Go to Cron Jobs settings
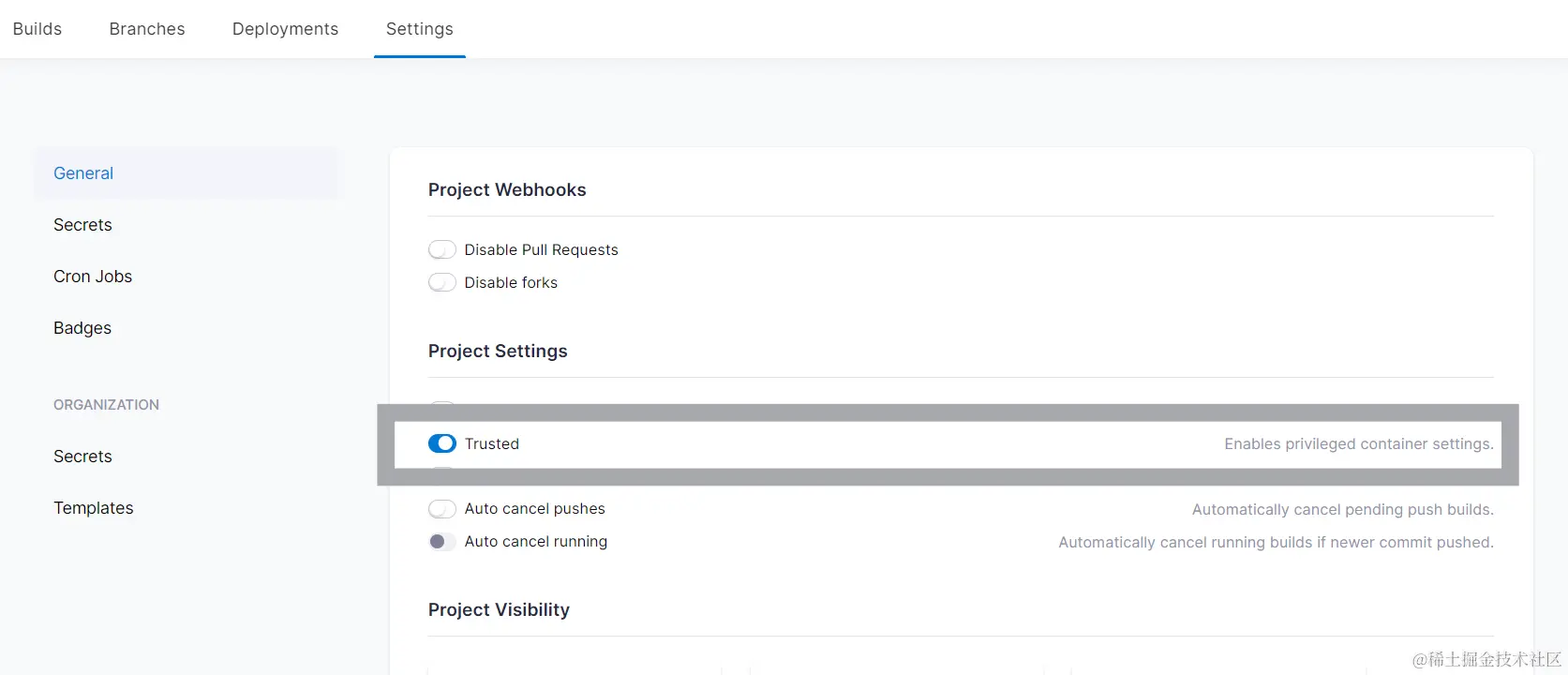 (x=93, y=277)
